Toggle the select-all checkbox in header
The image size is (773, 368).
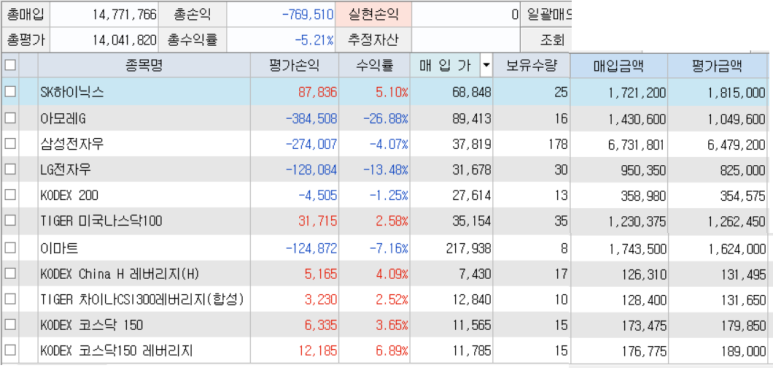pos(10,65)
